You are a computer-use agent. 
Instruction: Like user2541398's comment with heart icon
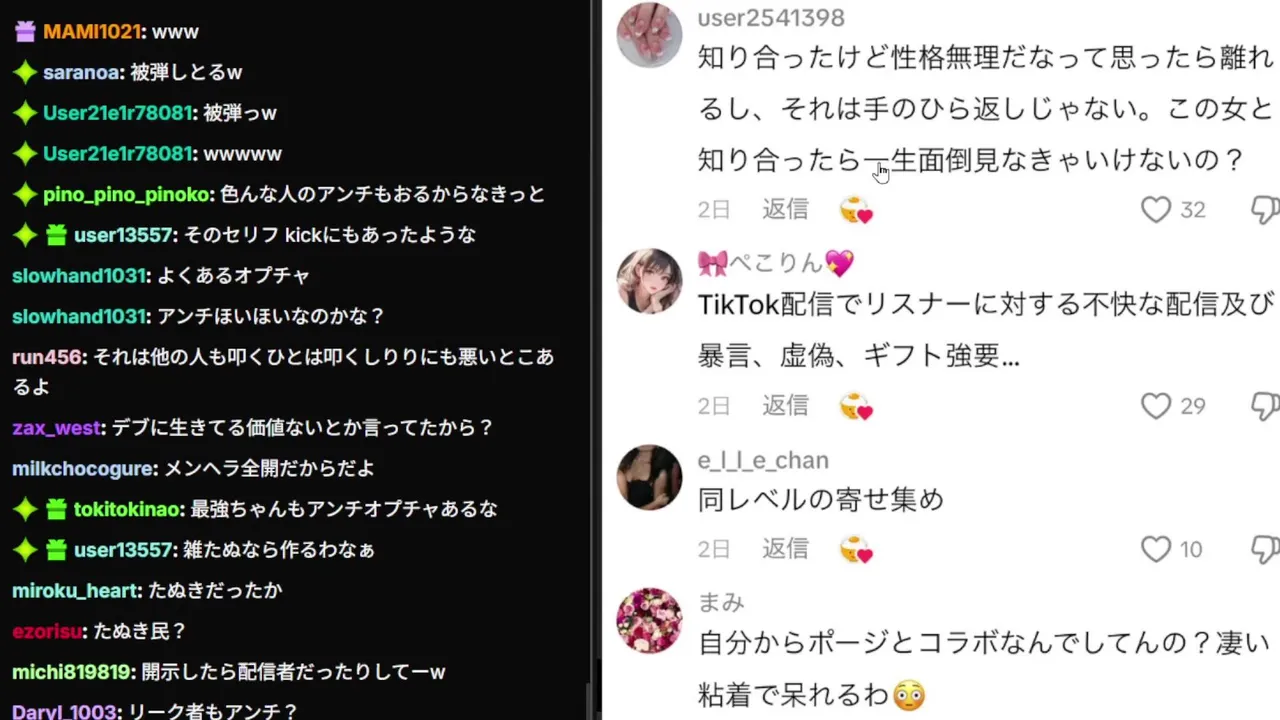pyautogui.click(x=1156, y=209)
